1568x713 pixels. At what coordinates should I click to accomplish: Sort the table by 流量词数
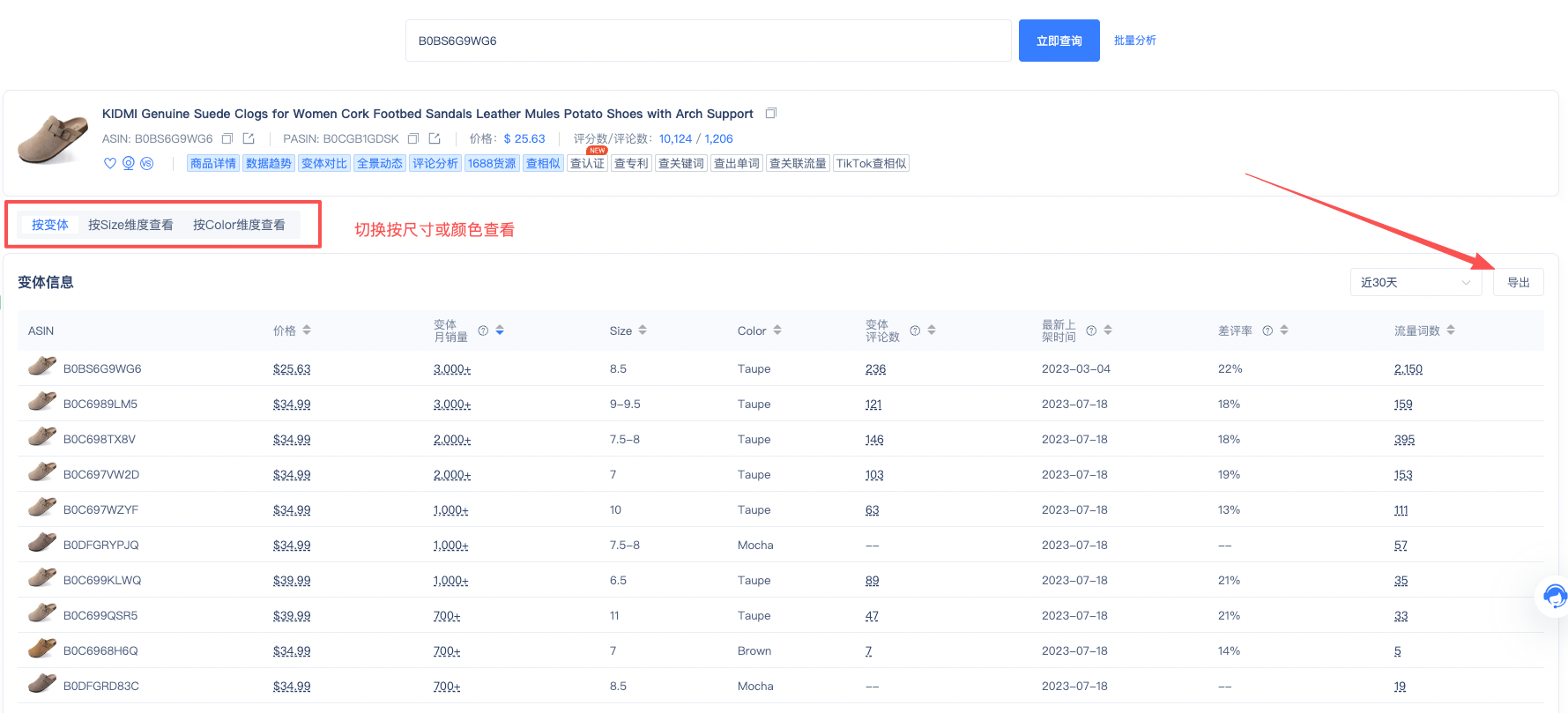1451,331
